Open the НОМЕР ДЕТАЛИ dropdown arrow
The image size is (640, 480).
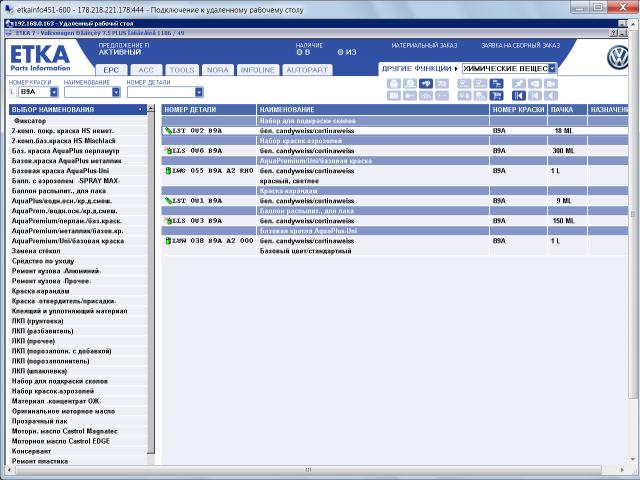[x=199, y=92]
